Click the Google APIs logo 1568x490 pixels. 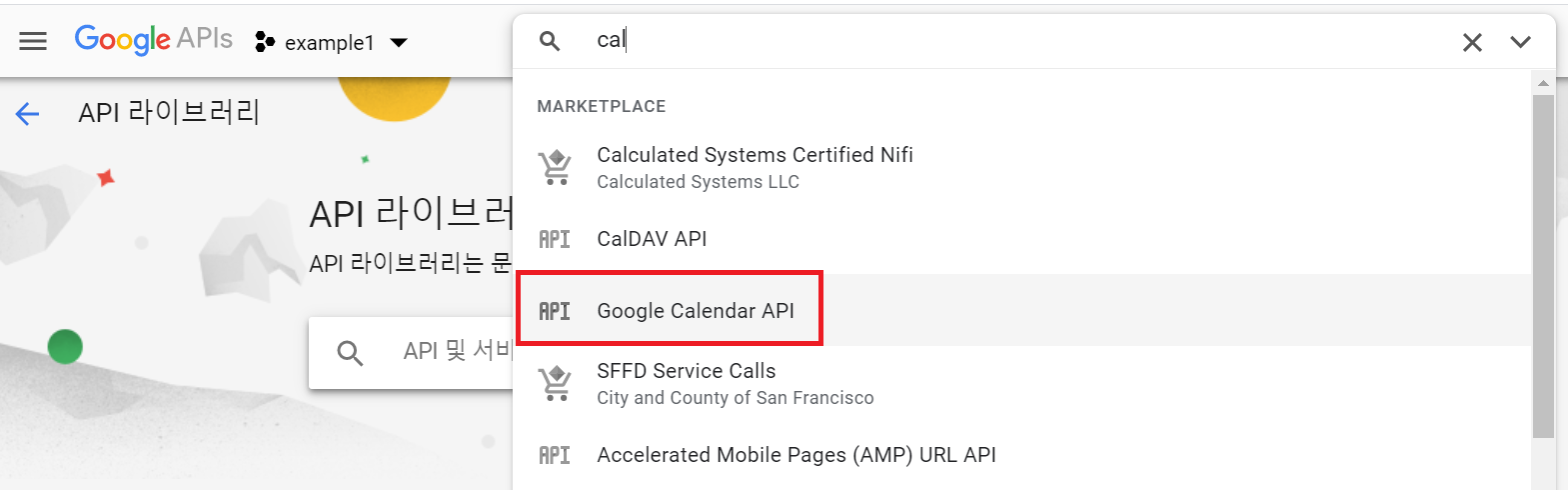153,40
